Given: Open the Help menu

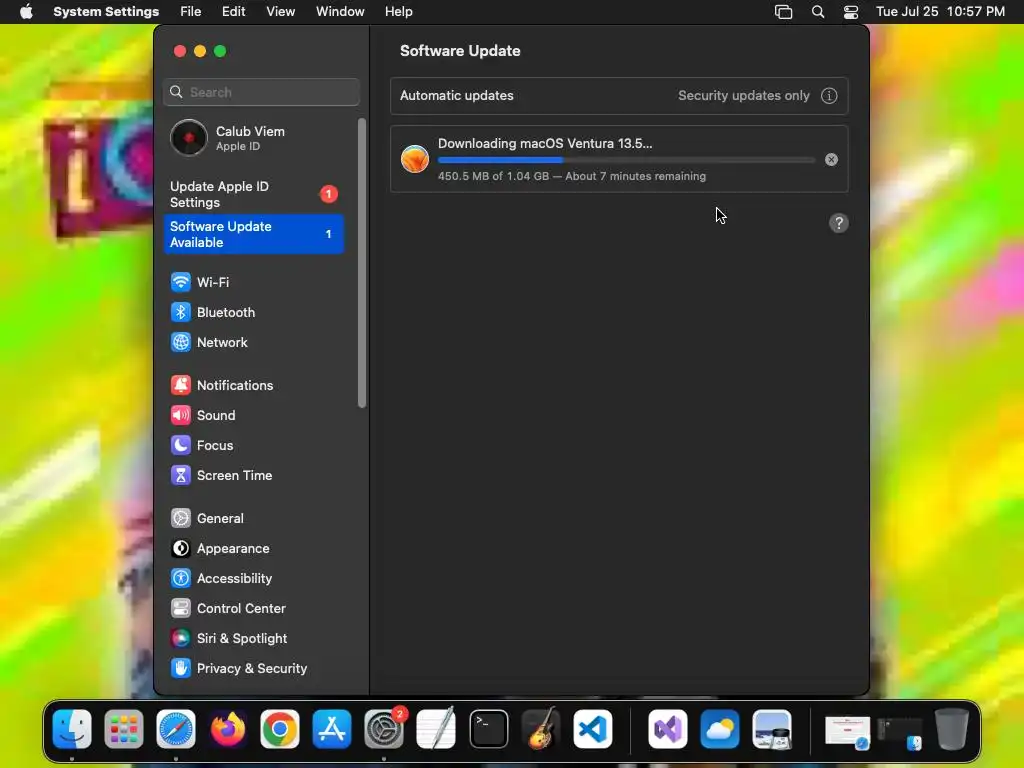Looking at the screenshot, I should pyautogui.click(x=398, y=12).
